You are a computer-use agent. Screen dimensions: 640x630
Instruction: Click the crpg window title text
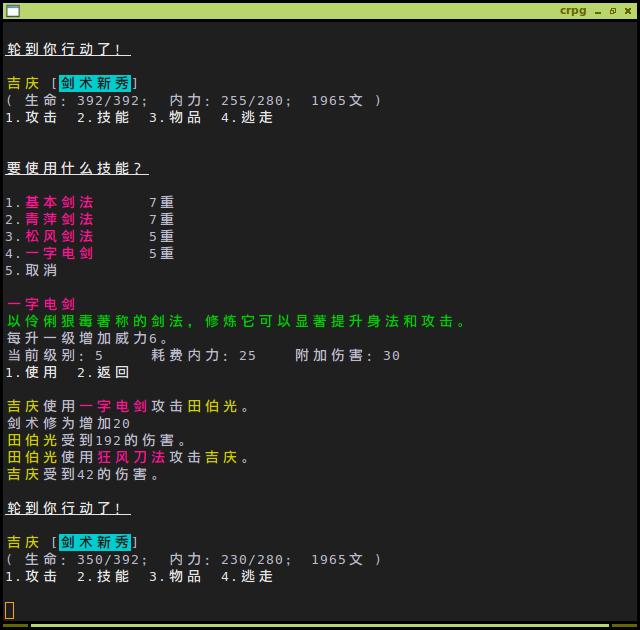(573, 11)
